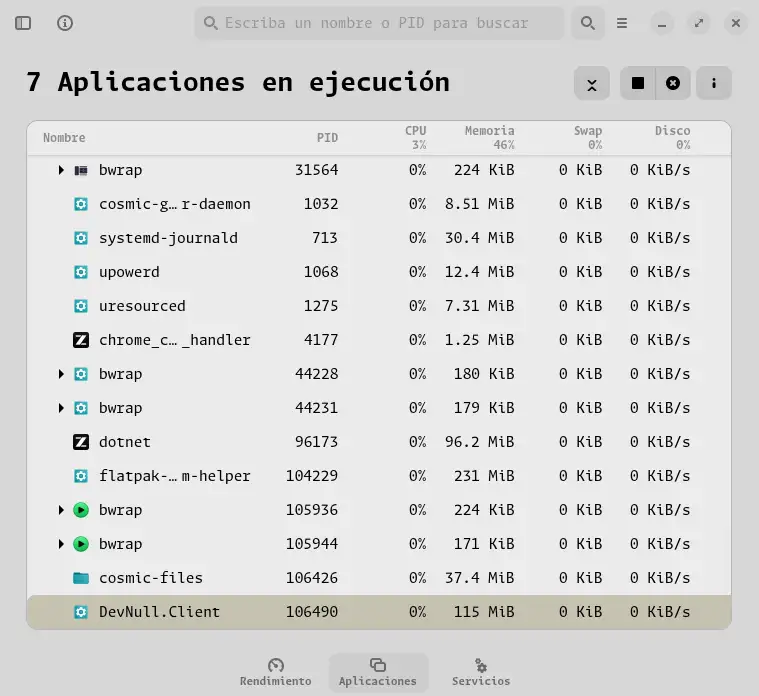Click PID value 1032
Viewport: 759px width, 696px height.
tap(321, 204)
